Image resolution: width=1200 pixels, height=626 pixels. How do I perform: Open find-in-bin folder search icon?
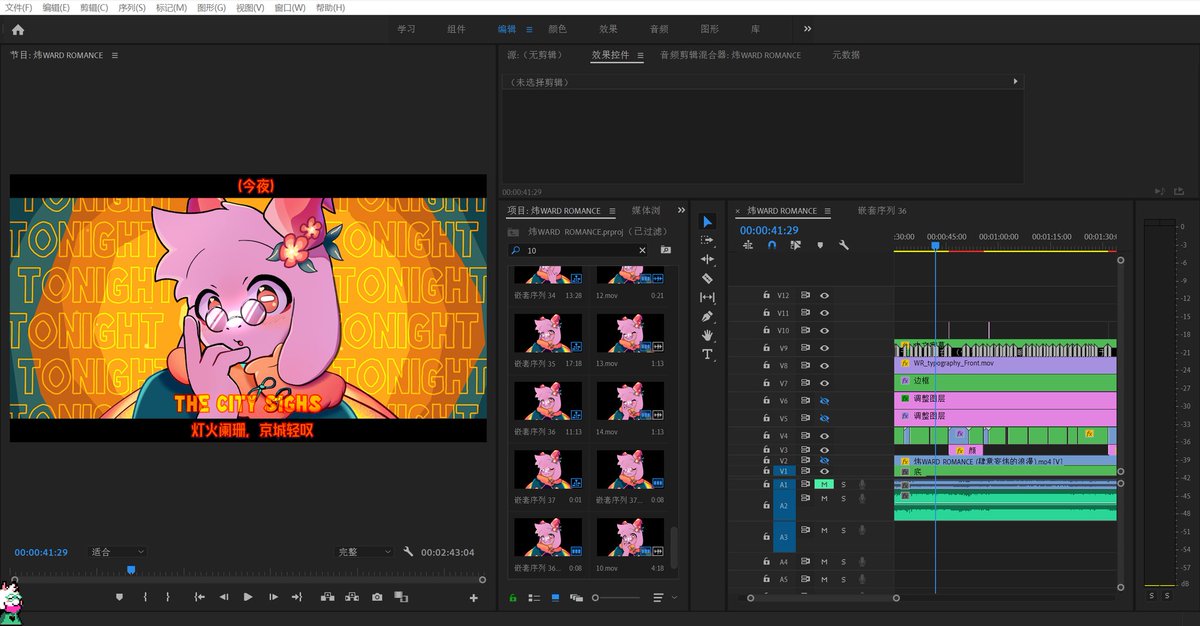[666, 250]
